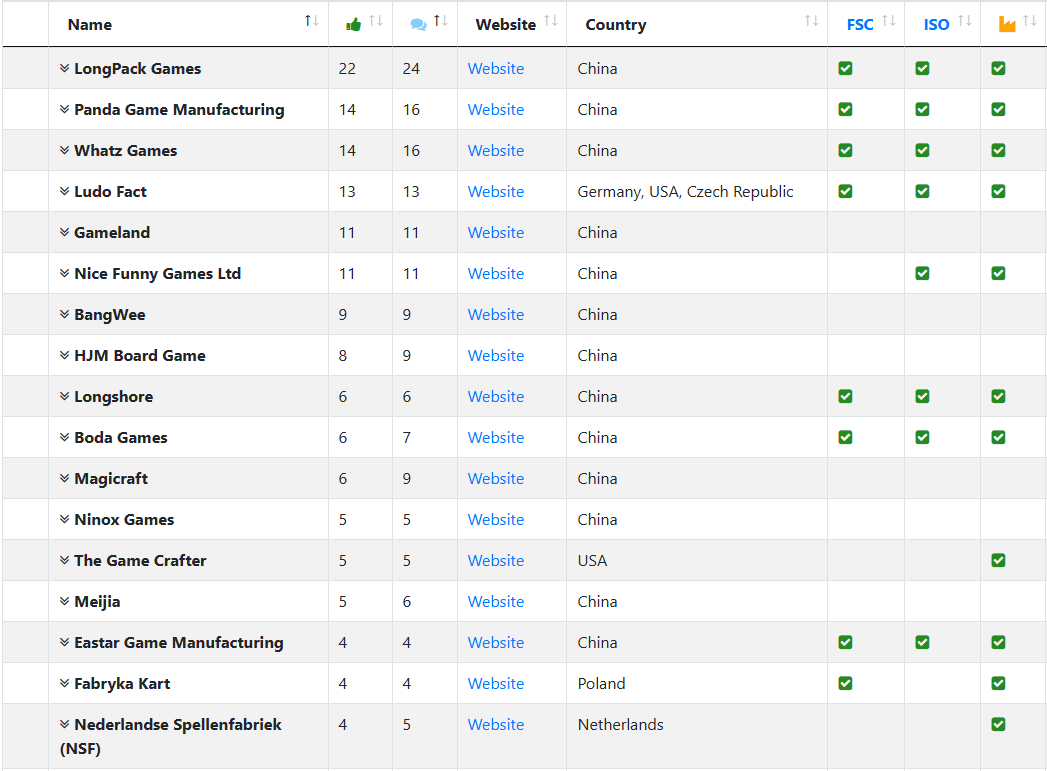This screenshot has height=771, width=1047.
Task: Expand the Panda Game Manufacturing row
Action: (64, 110)
